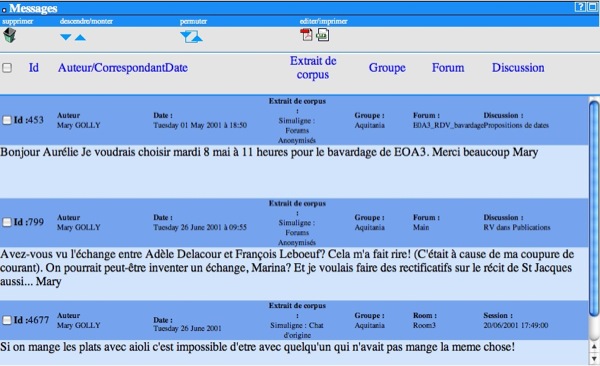600x366 pixels.
Task: Open the help question mark icon
Action: pyautogui.click(x=580, y=7)
